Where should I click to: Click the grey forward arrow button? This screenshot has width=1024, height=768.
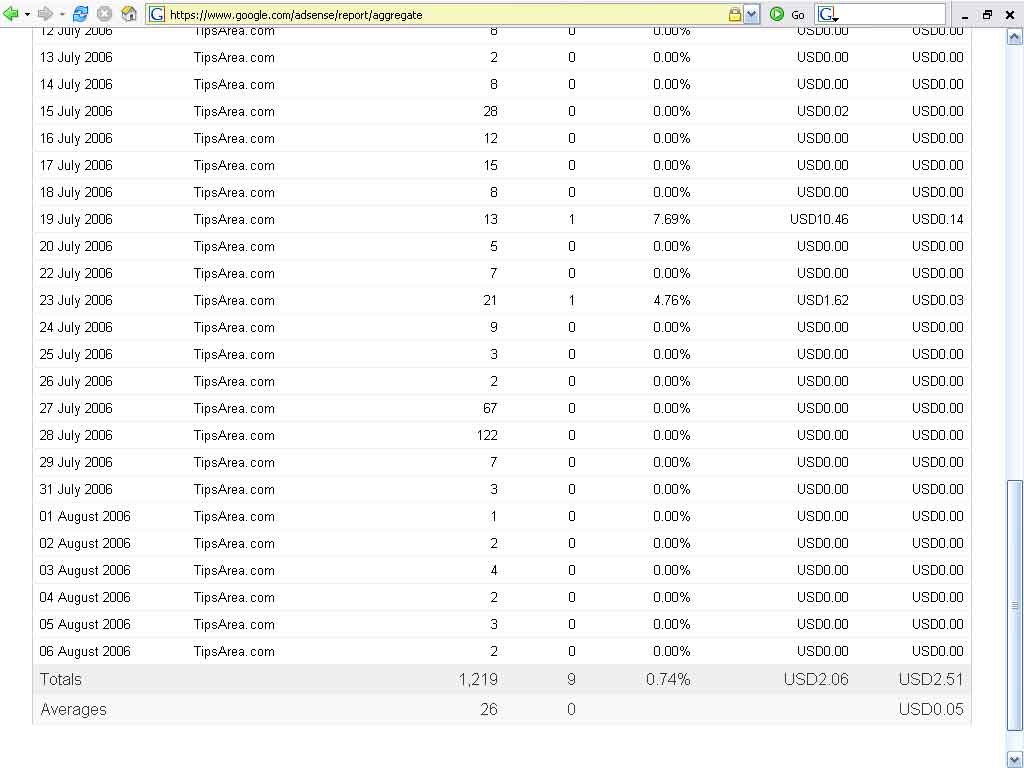45,14
